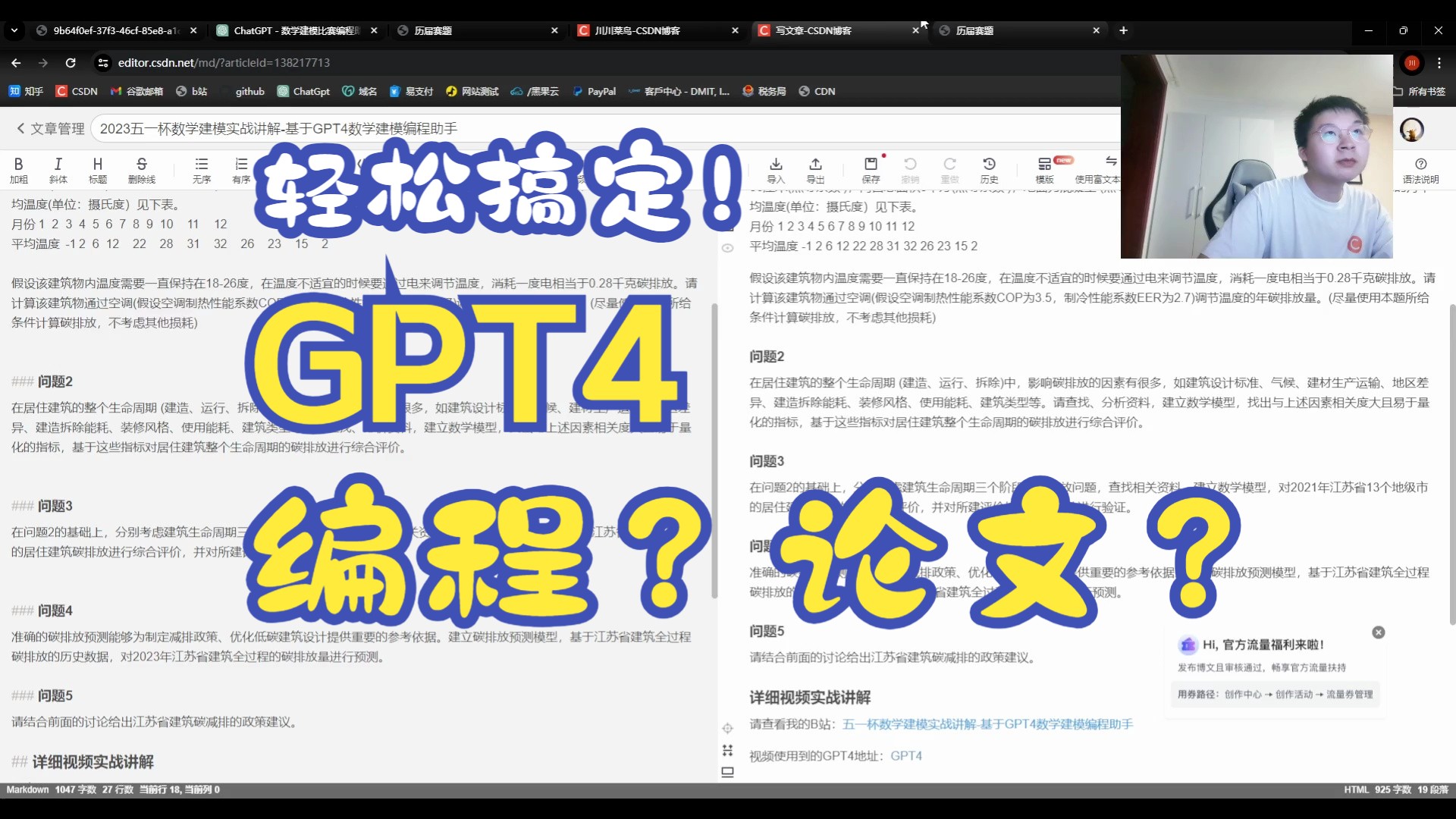This screenshot has width=1456, height=819.
Task: Expand 所有书签 bookmarks folder
Action: point(1420,91)
